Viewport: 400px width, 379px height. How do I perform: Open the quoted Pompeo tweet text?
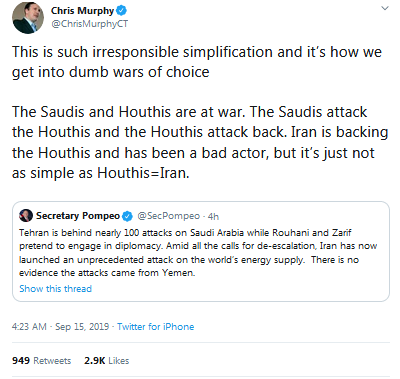(x=198, y=253)
